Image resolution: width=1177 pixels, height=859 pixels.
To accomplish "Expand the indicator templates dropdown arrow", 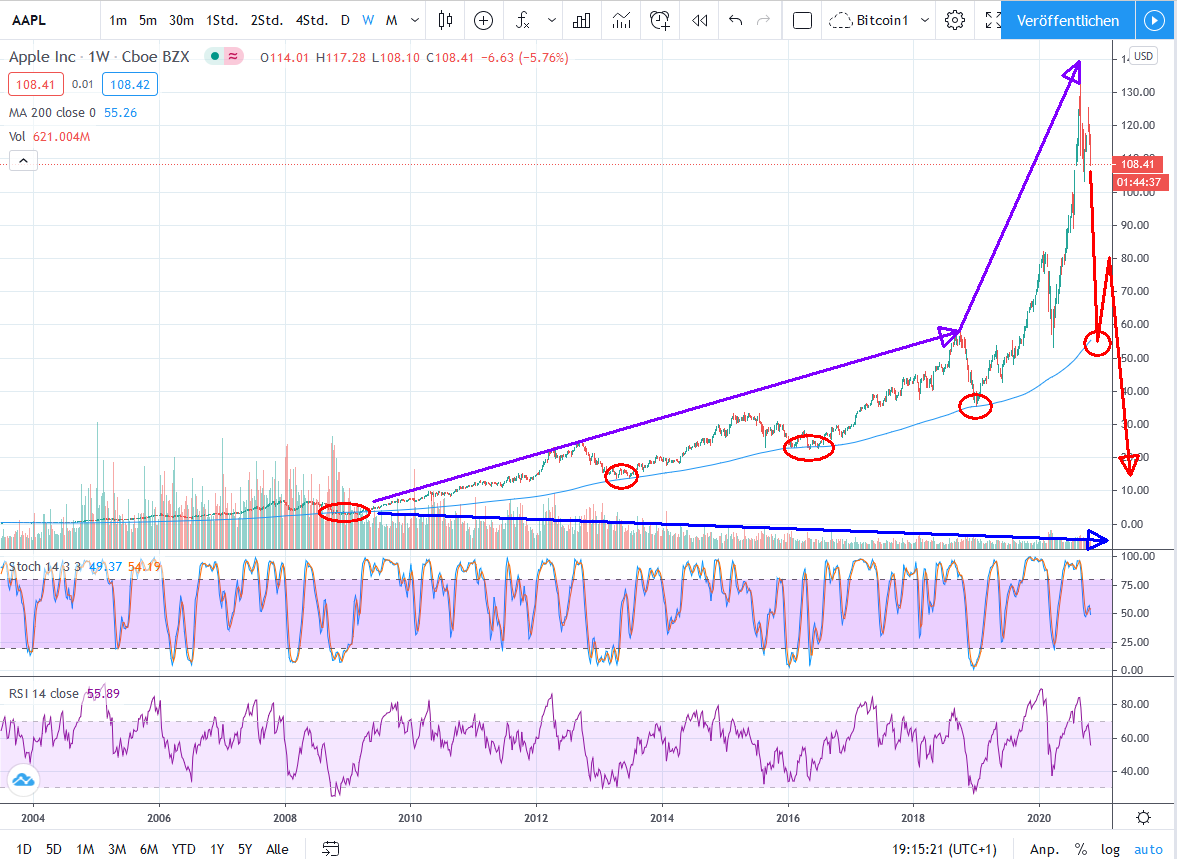I will [x=552, y=20].
